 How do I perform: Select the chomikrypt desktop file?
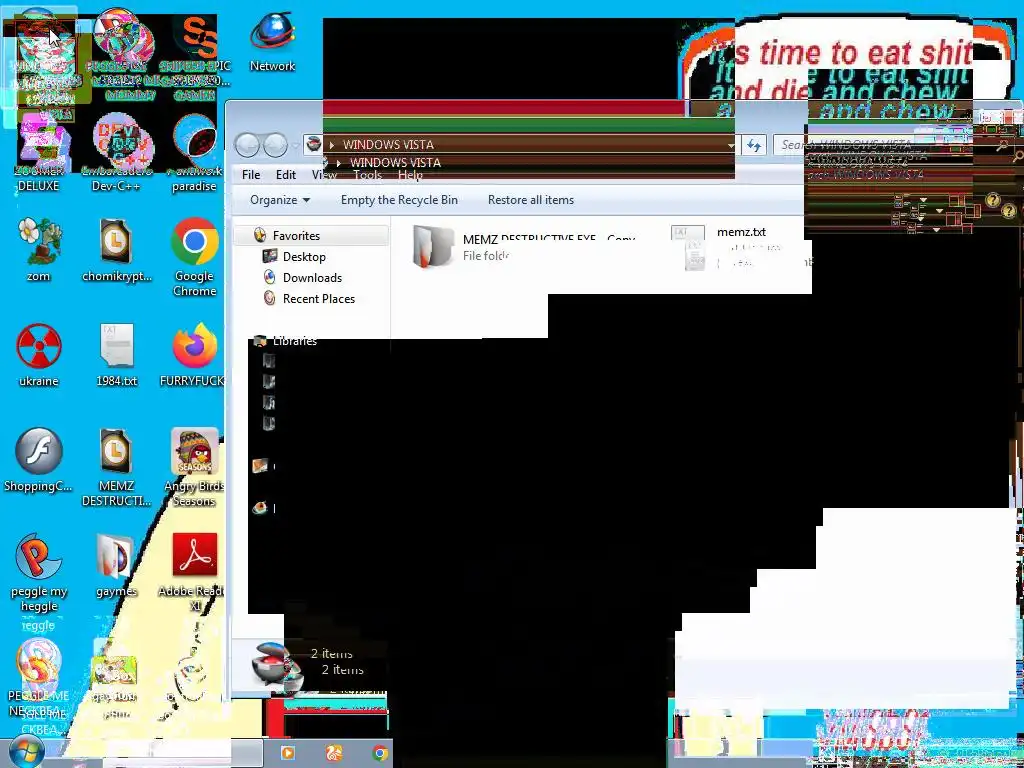click(x=117, y=249)
